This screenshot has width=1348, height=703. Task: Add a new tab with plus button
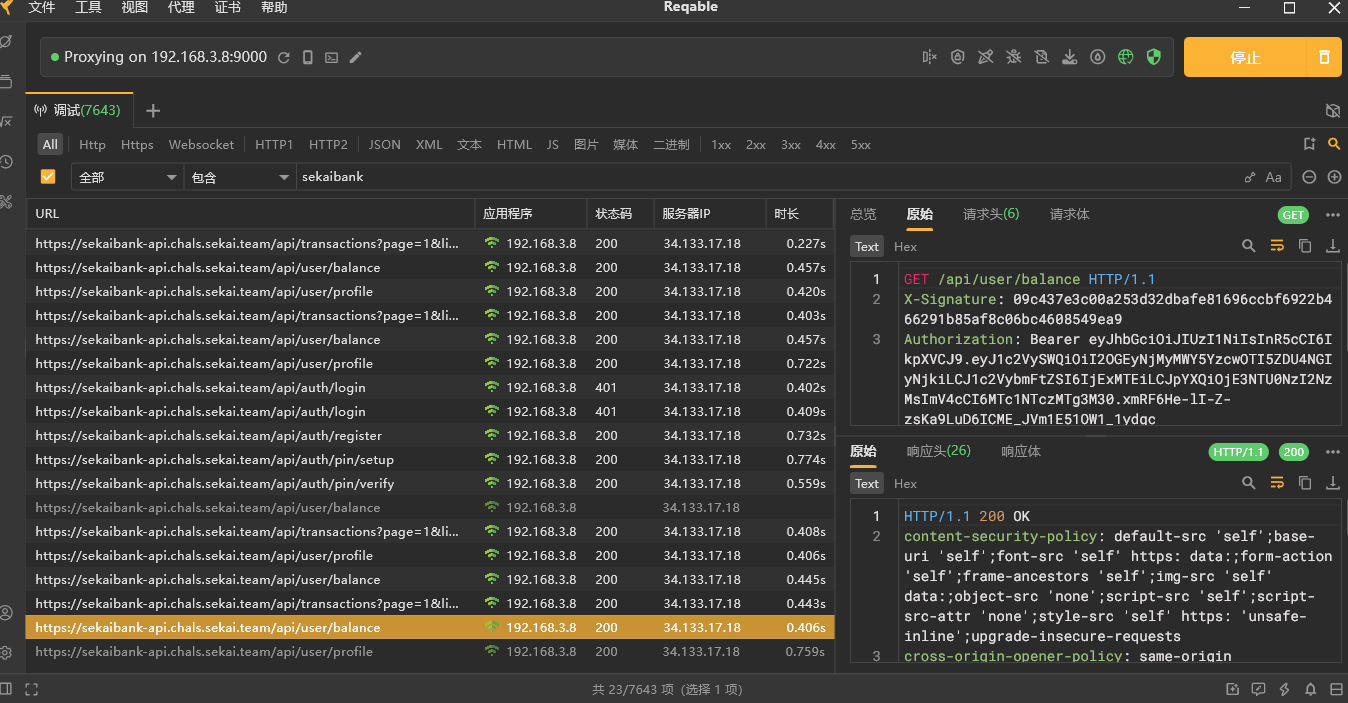point(153,111)
